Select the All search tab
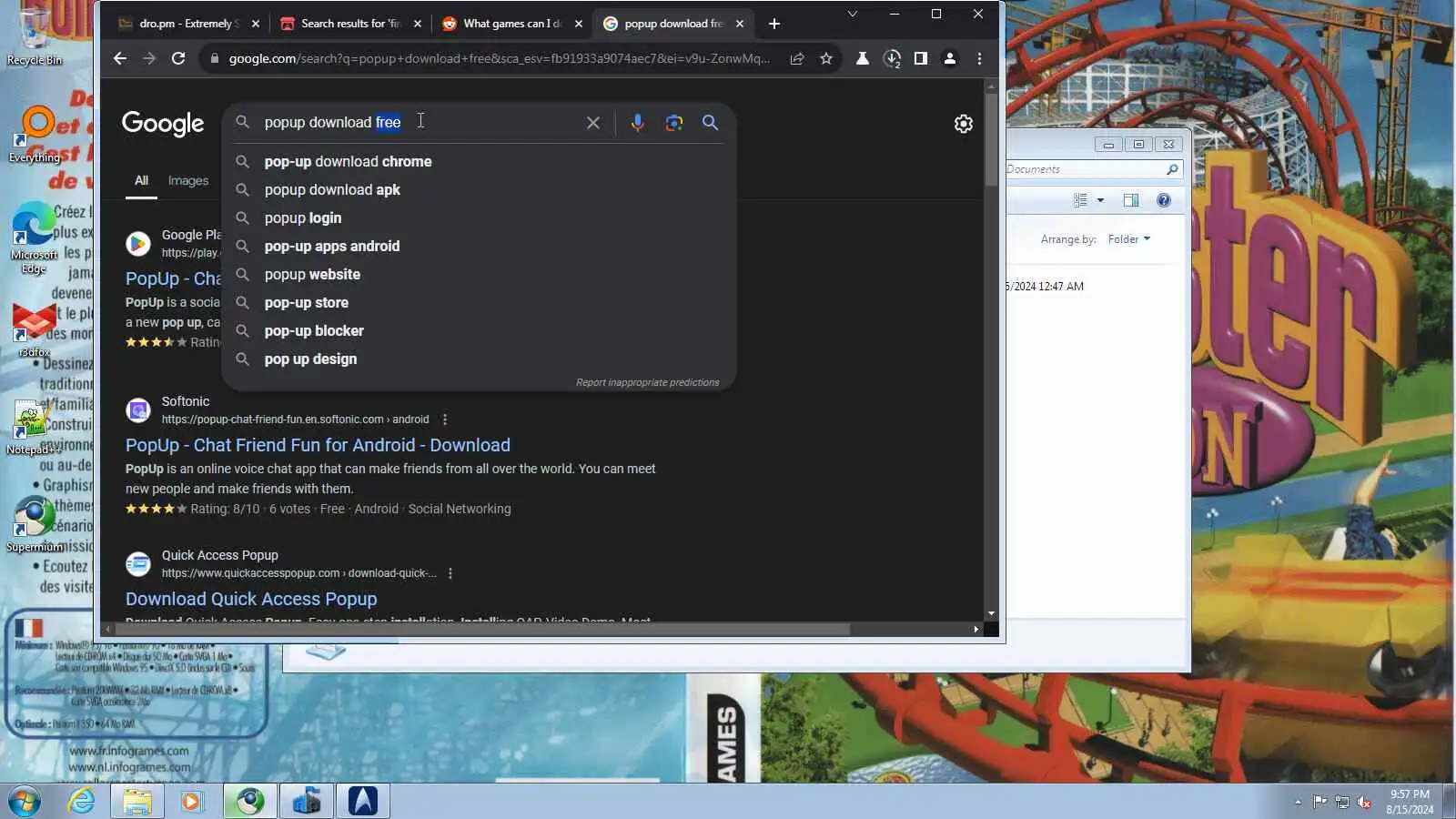This screenshot has width=1456, height=819. 141,181
